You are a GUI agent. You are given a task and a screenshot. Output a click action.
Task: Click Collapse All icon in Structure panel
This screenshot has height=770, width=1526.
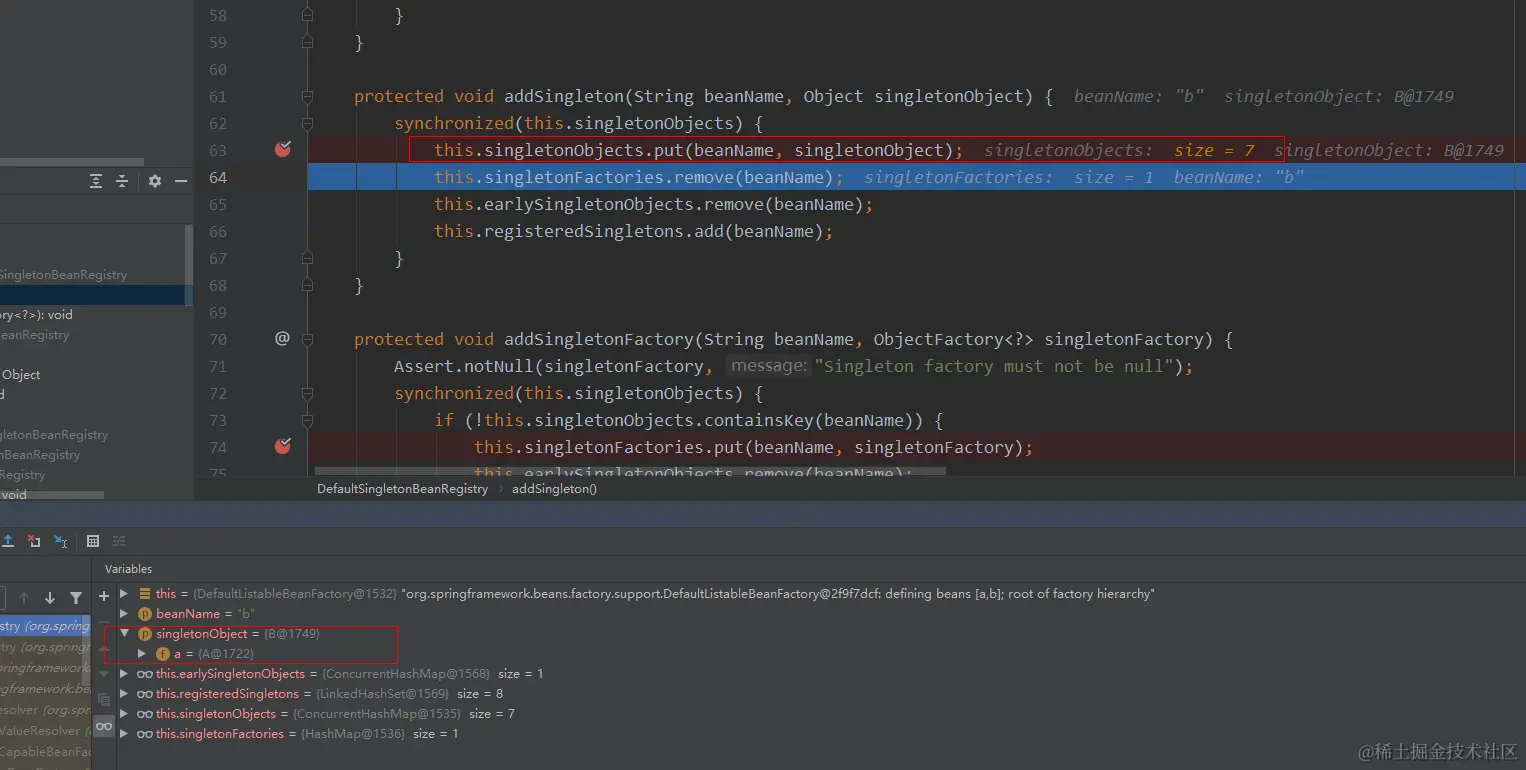point(122,181)
